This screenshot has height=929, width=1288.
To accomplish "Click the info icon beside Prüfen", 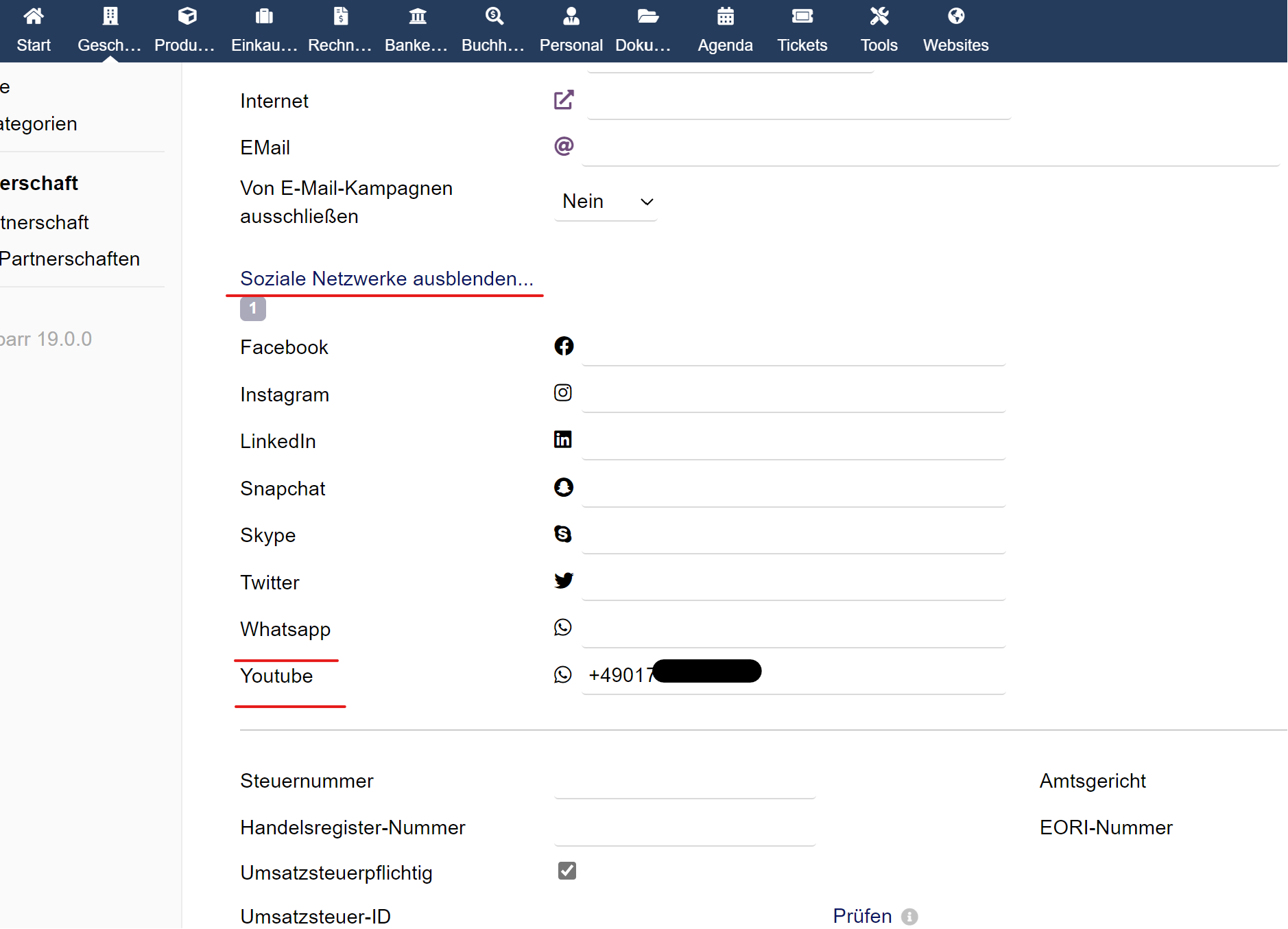I will click(909, 917).
